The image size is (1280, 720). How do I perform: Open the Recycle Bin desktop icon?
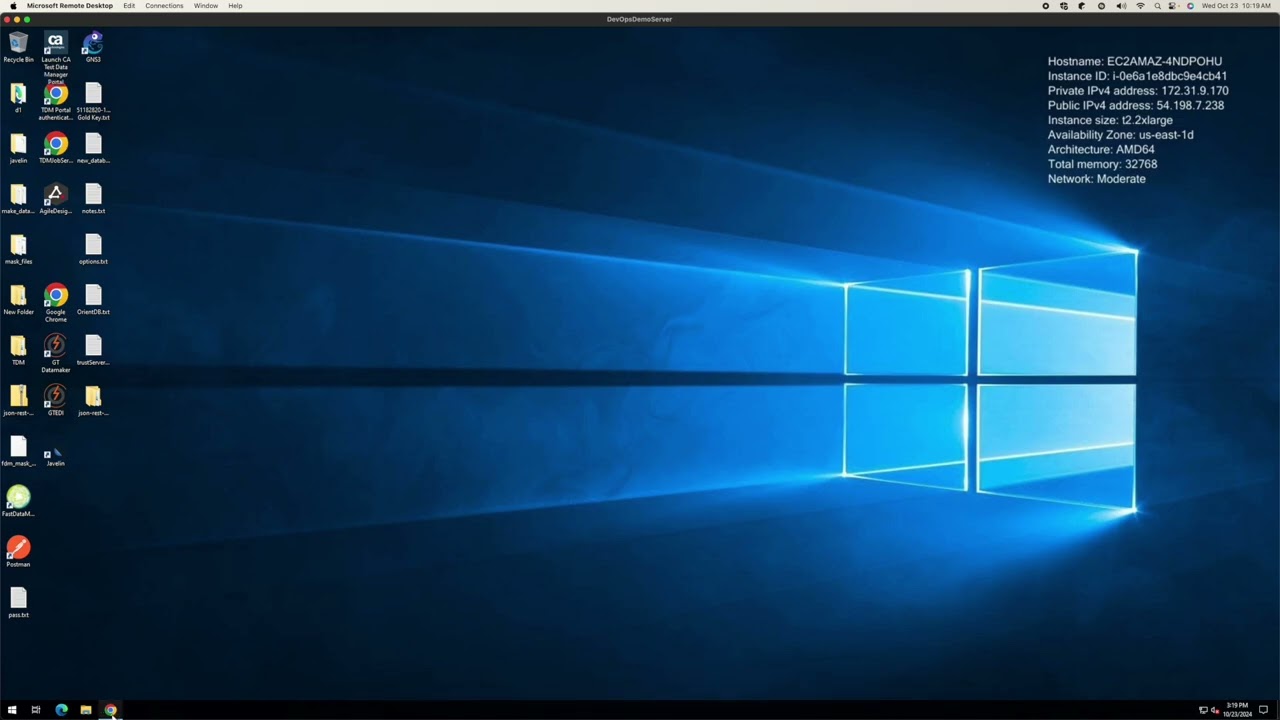[x=18, y=47]
